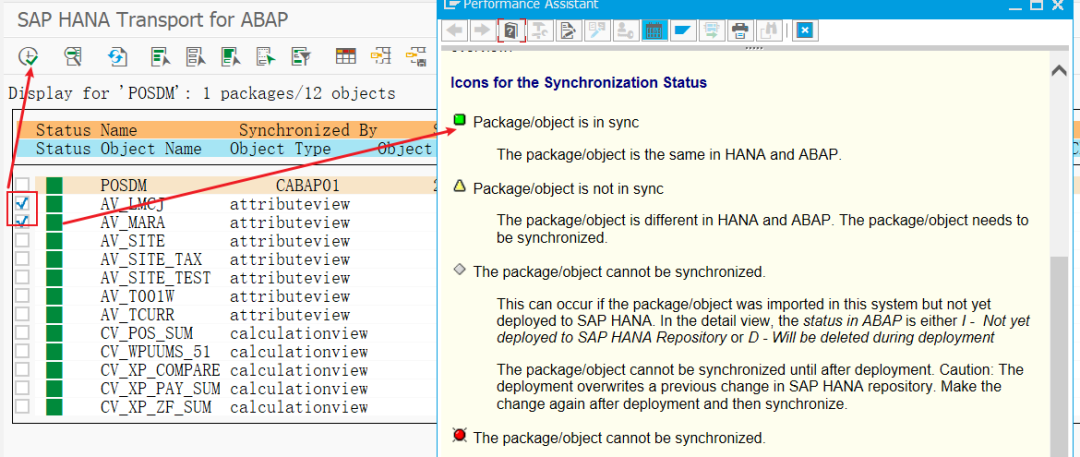Viewport: 1080px width, 457px height.
Task: Click the highlighted calendar grid icon
Action: click(x=654, y=30)
